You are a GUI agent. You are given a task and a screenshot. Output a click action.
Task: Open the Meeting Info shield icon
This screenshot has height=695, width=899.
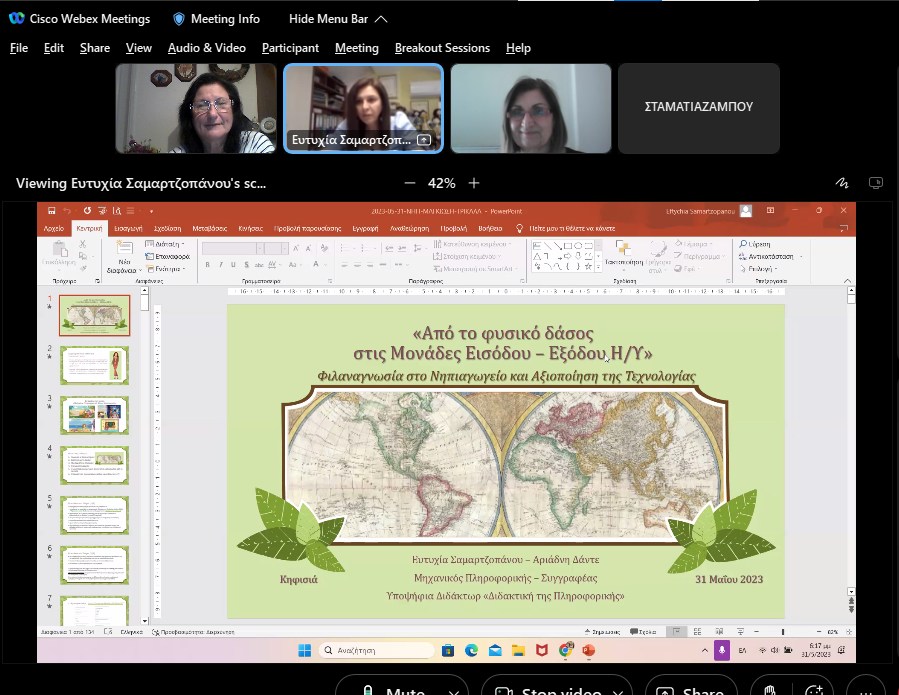click(179, 19)
